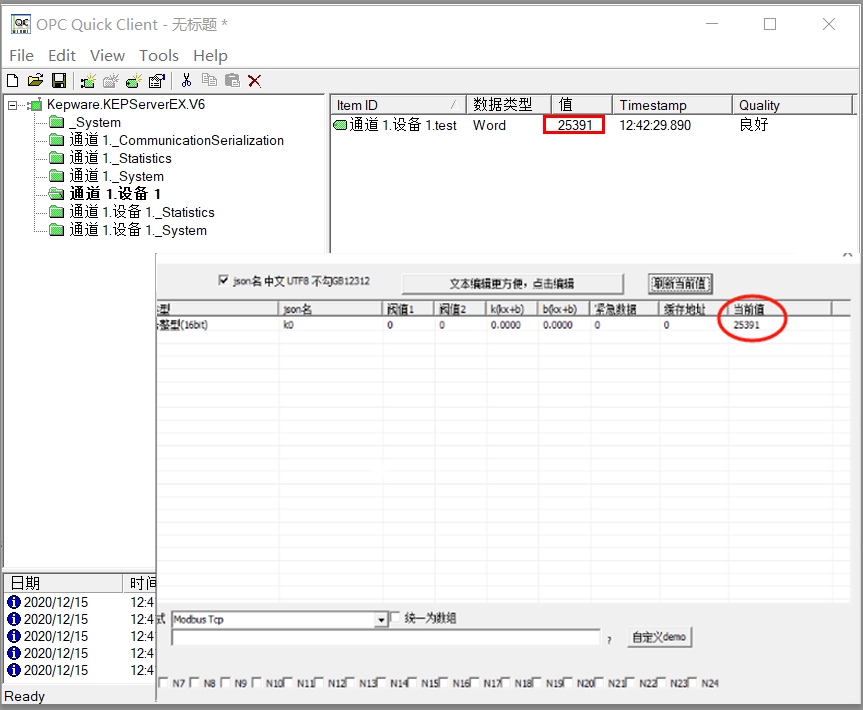This screenshot has height=710, width=863.
Task: Click the Save toolbar icon
Action: [59, 81]
